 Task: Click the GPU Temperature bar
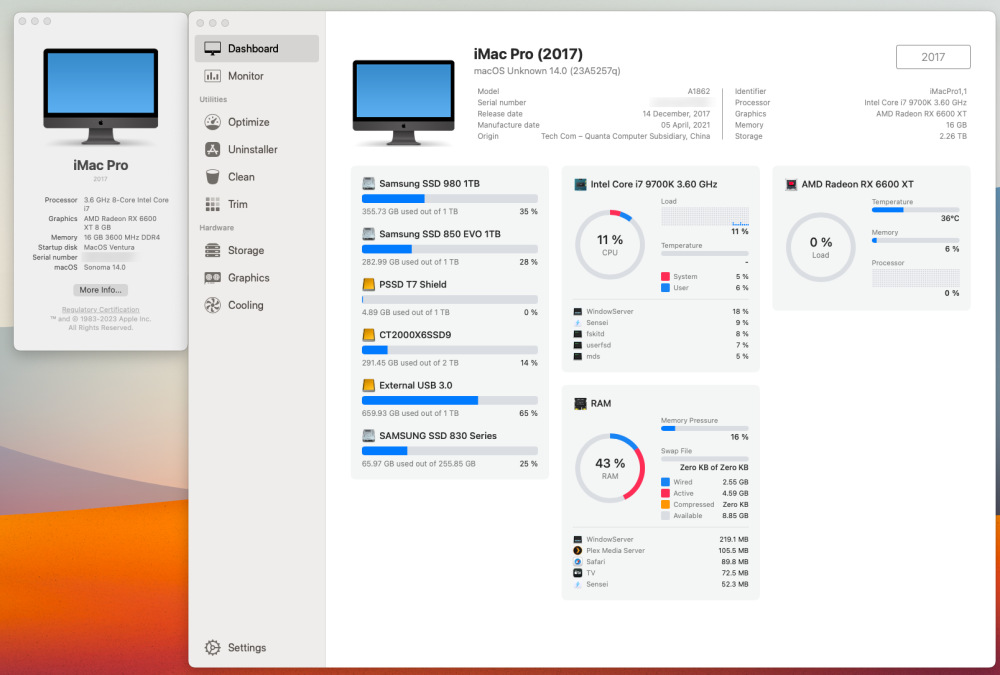pos(915,209)
